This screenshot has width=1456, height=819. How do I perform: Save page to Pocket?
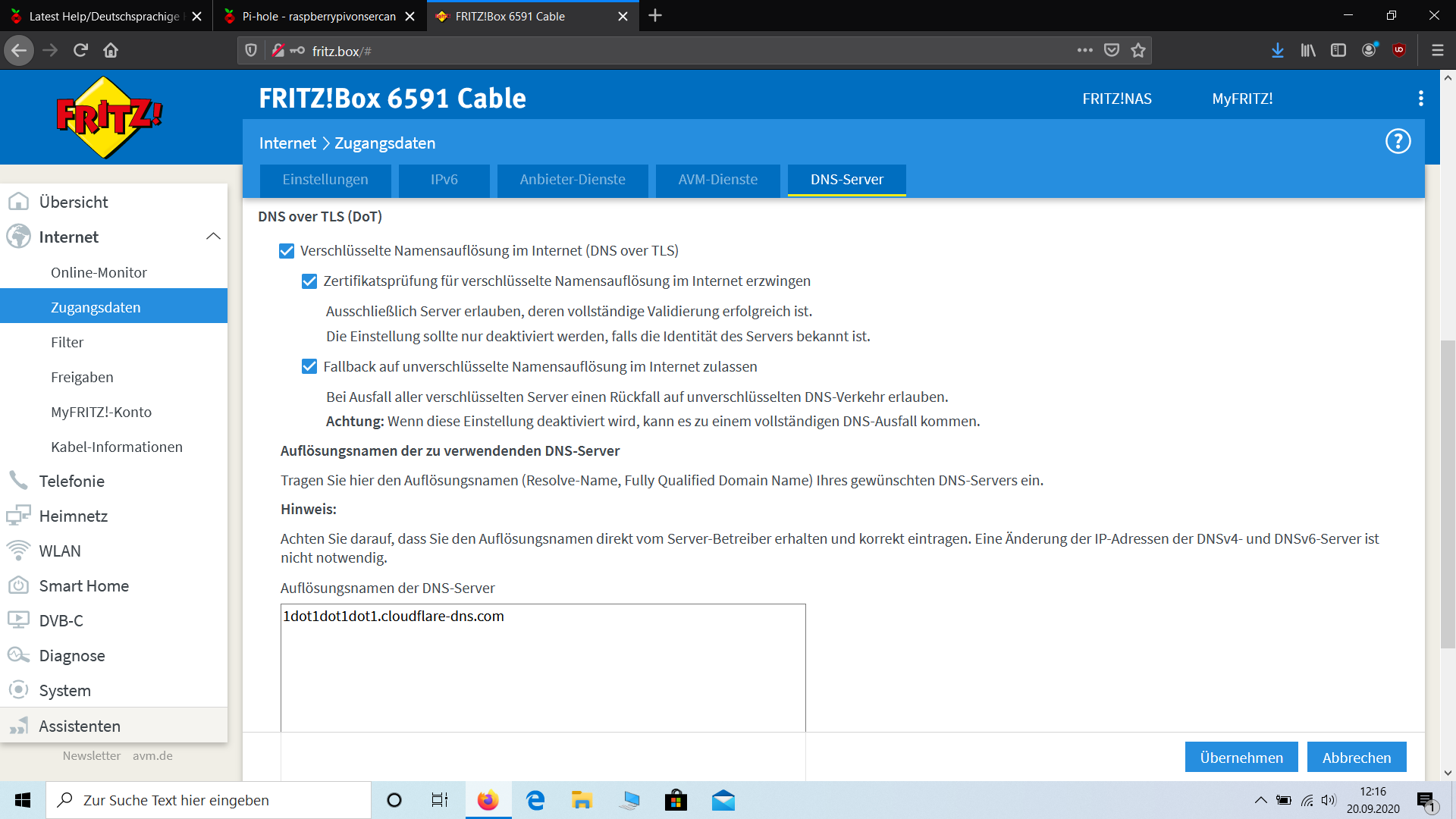click(x=1112, y=51)
